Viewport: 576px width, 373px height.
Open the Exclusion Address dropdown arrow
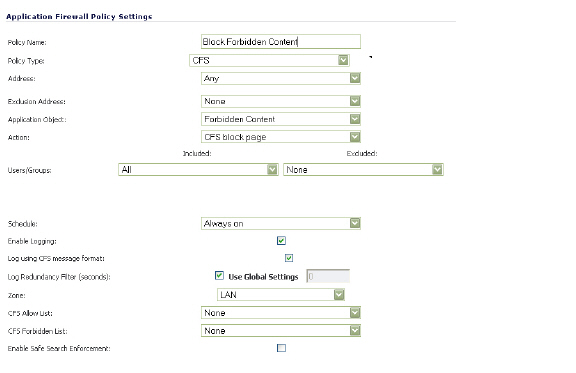click(355, 101)
